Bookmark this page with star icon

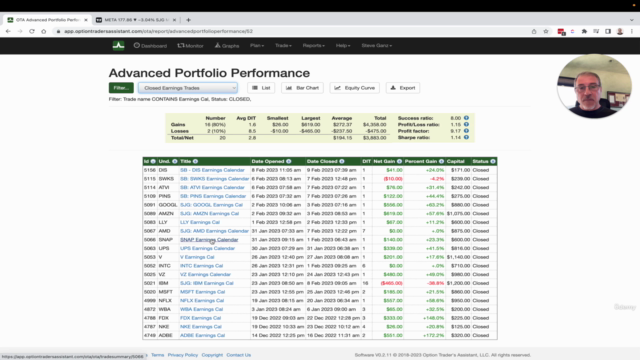coord(546,31)
